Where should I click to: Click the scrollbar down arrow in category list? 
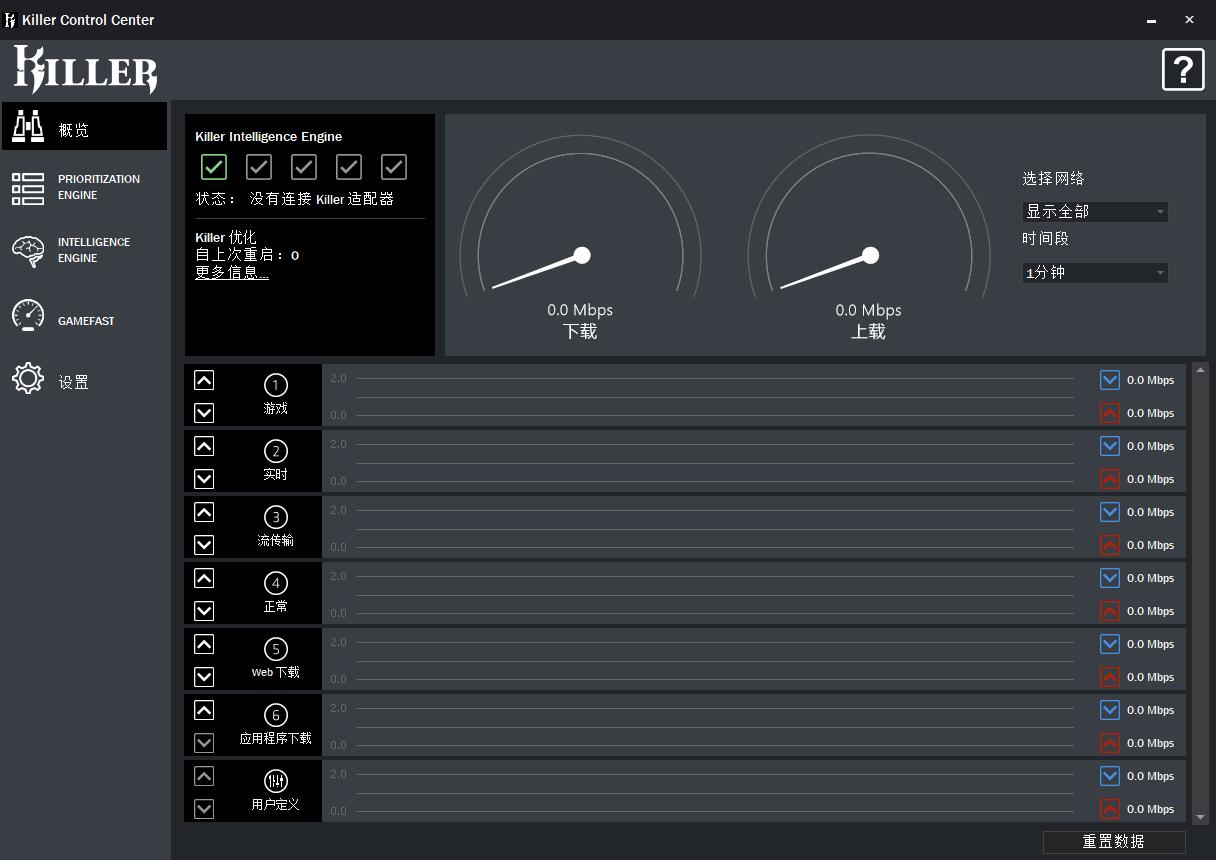pos(1201,817)
